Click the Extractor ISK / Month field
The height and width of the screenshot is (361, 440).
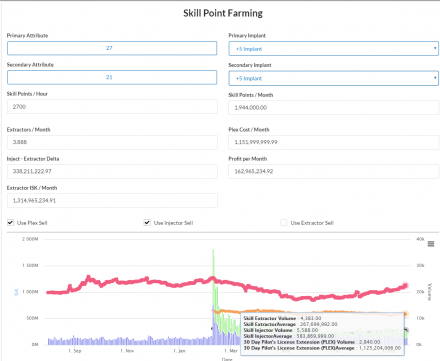tap(112, 201)
